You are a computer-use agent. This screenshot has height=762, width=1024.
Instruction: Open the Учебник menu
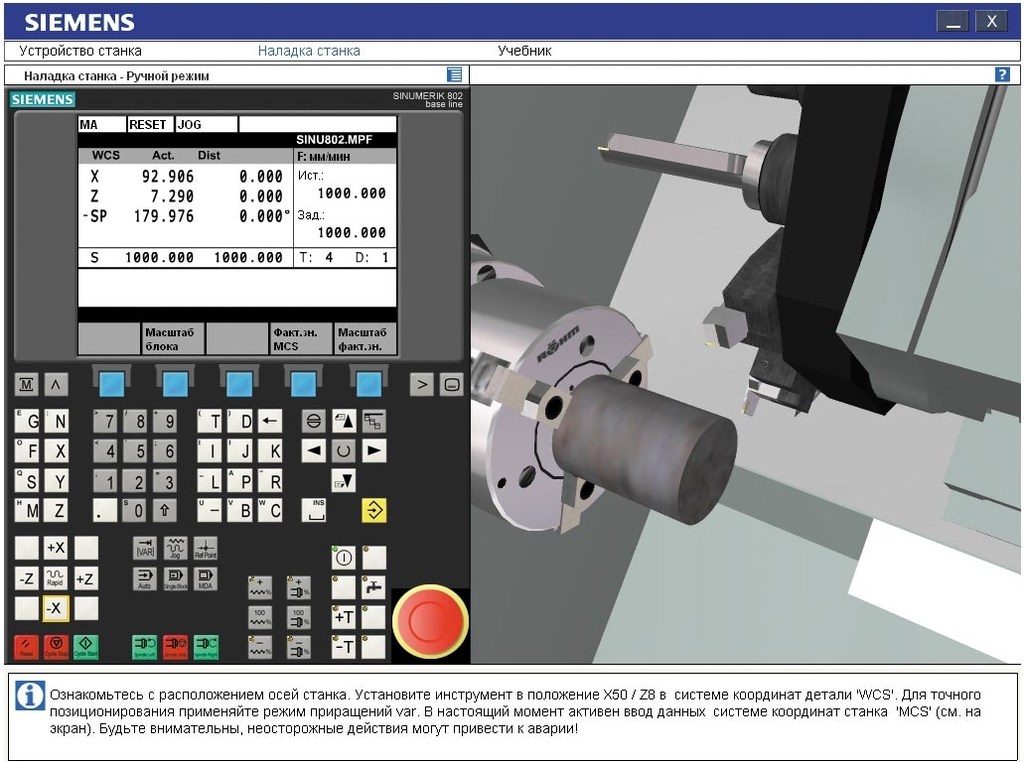tap(524, 51)
